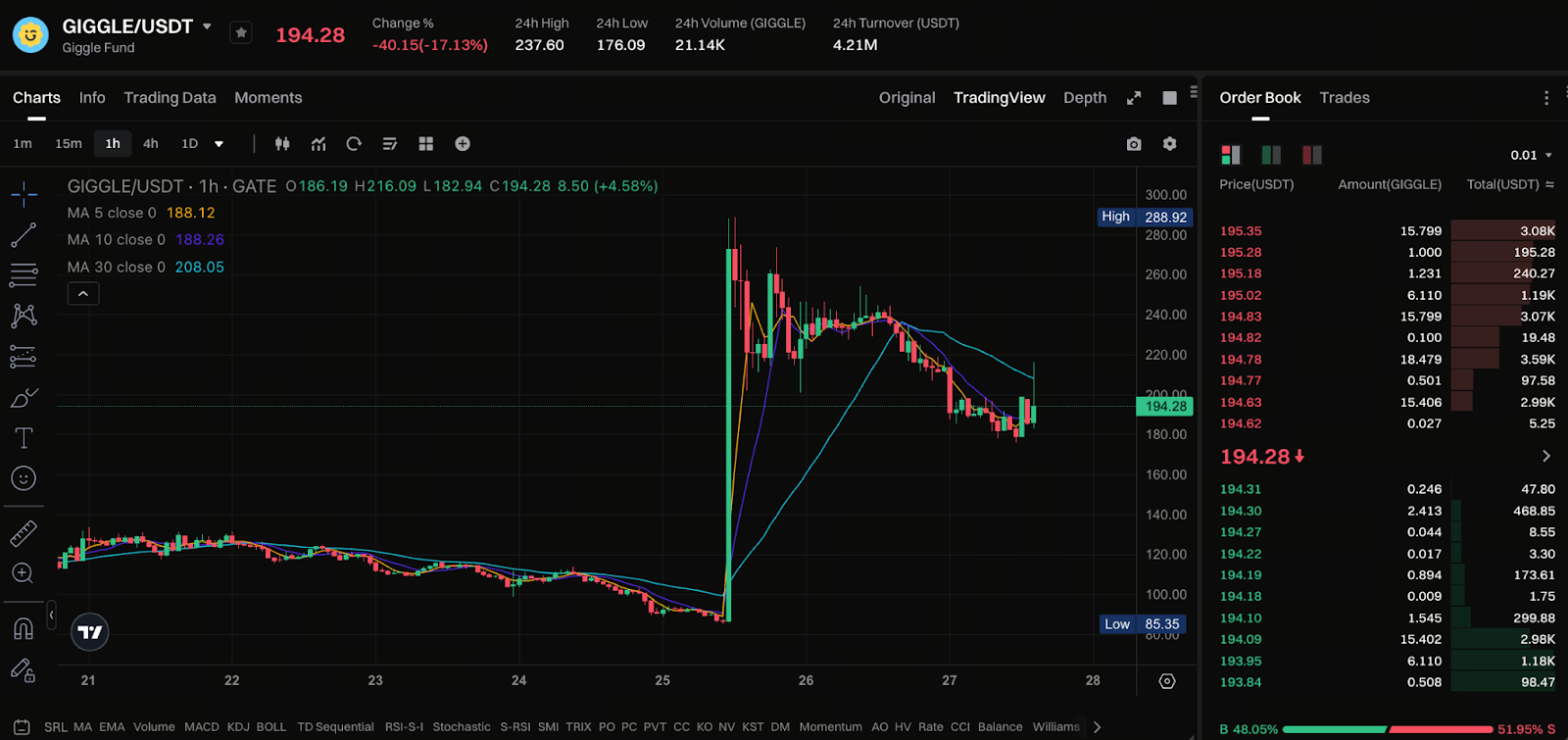Collapse the moving average legend
1568x740 pixels.
(83, 293)
